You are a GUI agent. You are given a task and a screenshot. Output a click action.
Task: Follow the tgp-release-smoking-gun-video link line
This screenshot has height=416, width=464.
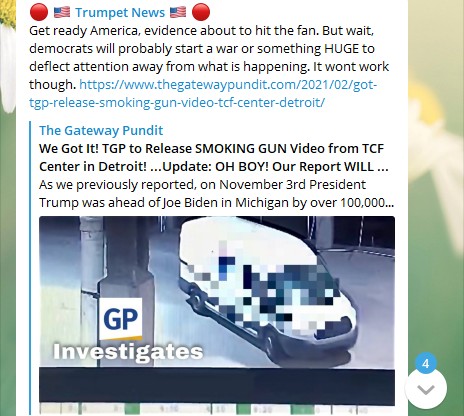[x=177, y=102]
